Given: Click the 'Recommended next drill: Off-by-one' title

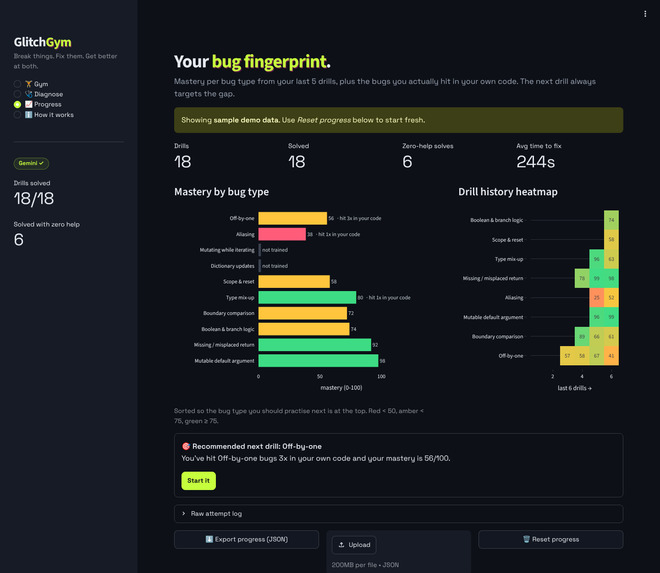Looking at the screenshot, I should click(x=257, y=446).
